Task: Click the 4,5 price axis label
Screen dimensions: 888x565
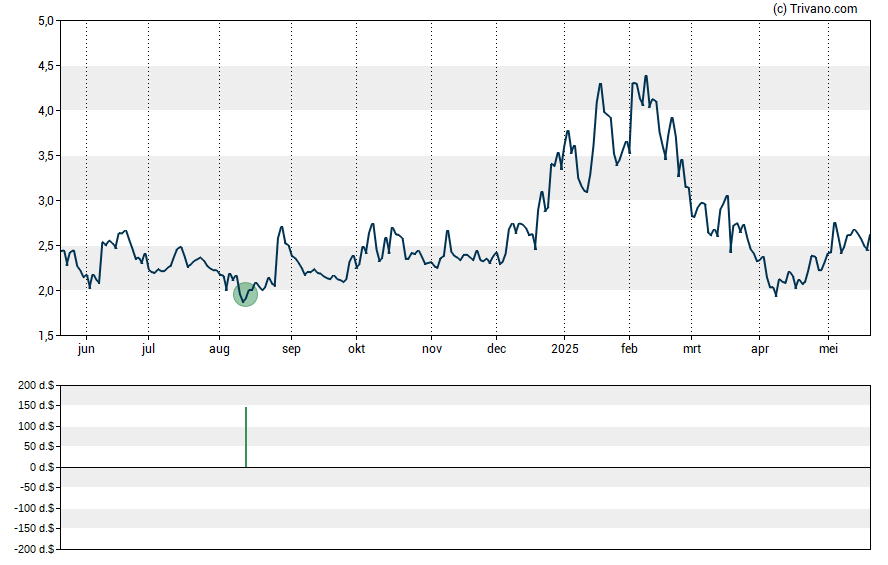Action: click(x=46, y=66)
